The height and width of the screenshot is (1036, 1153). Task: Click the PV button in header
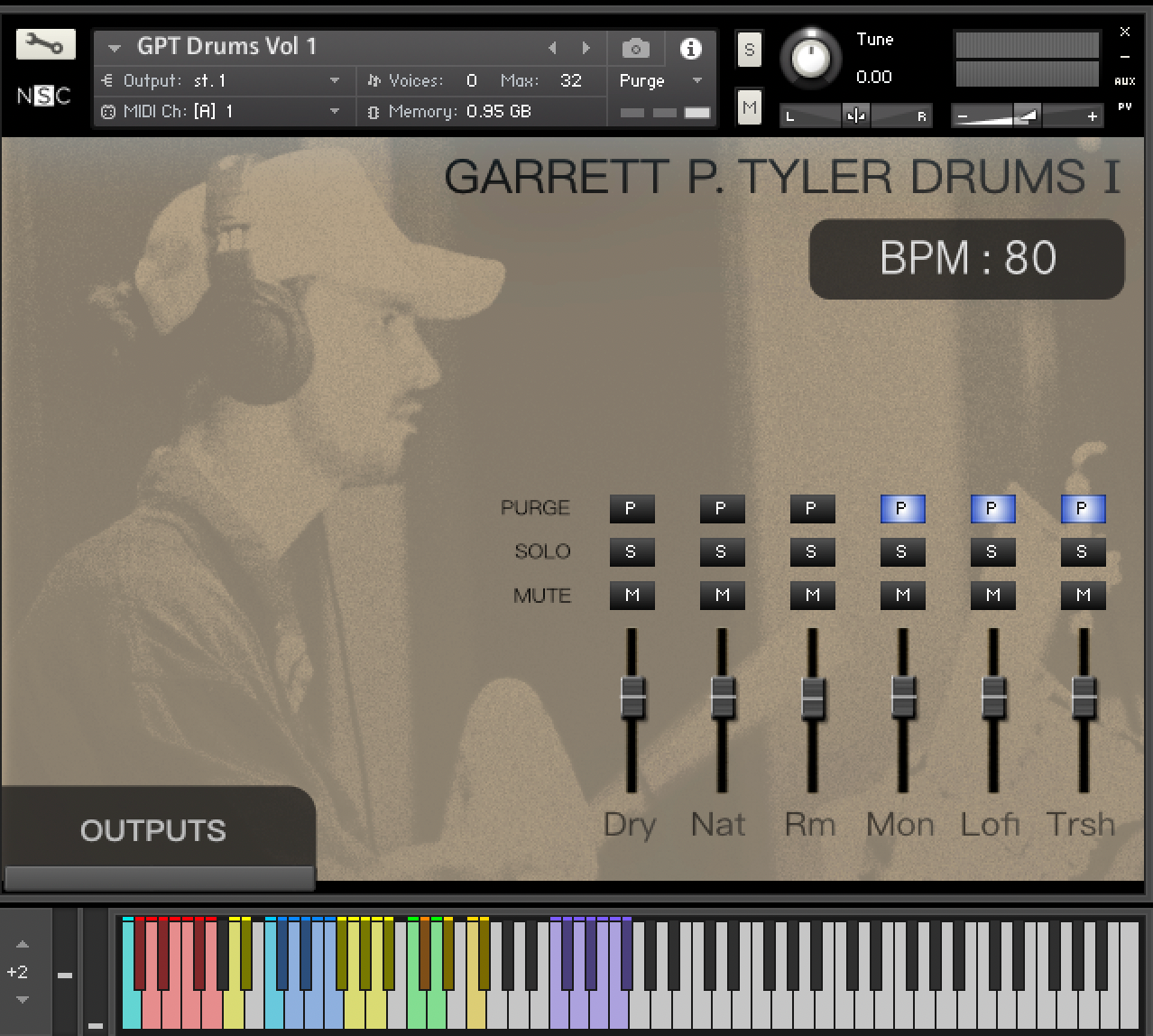click(1124, 106)
